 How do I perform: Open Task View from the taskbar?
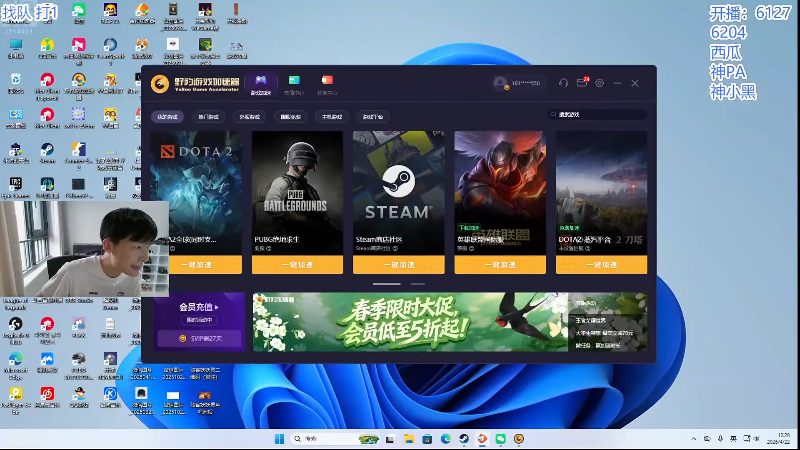click(390, 439)
